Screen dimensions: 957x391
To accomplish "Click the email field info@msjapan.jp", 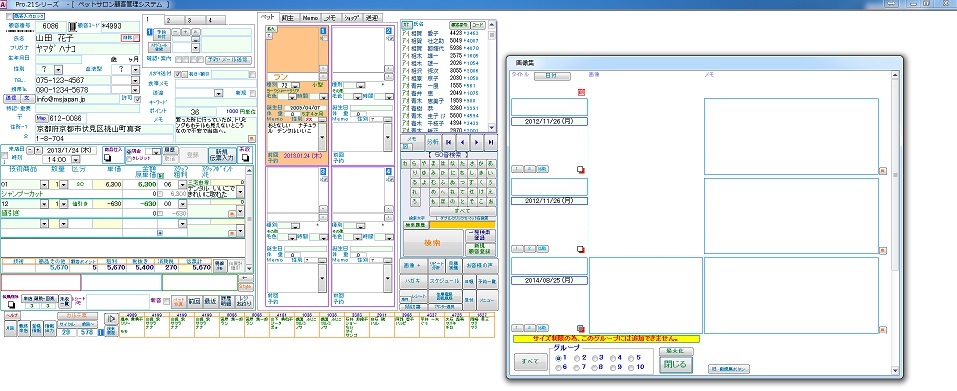I will click(78, 99).
